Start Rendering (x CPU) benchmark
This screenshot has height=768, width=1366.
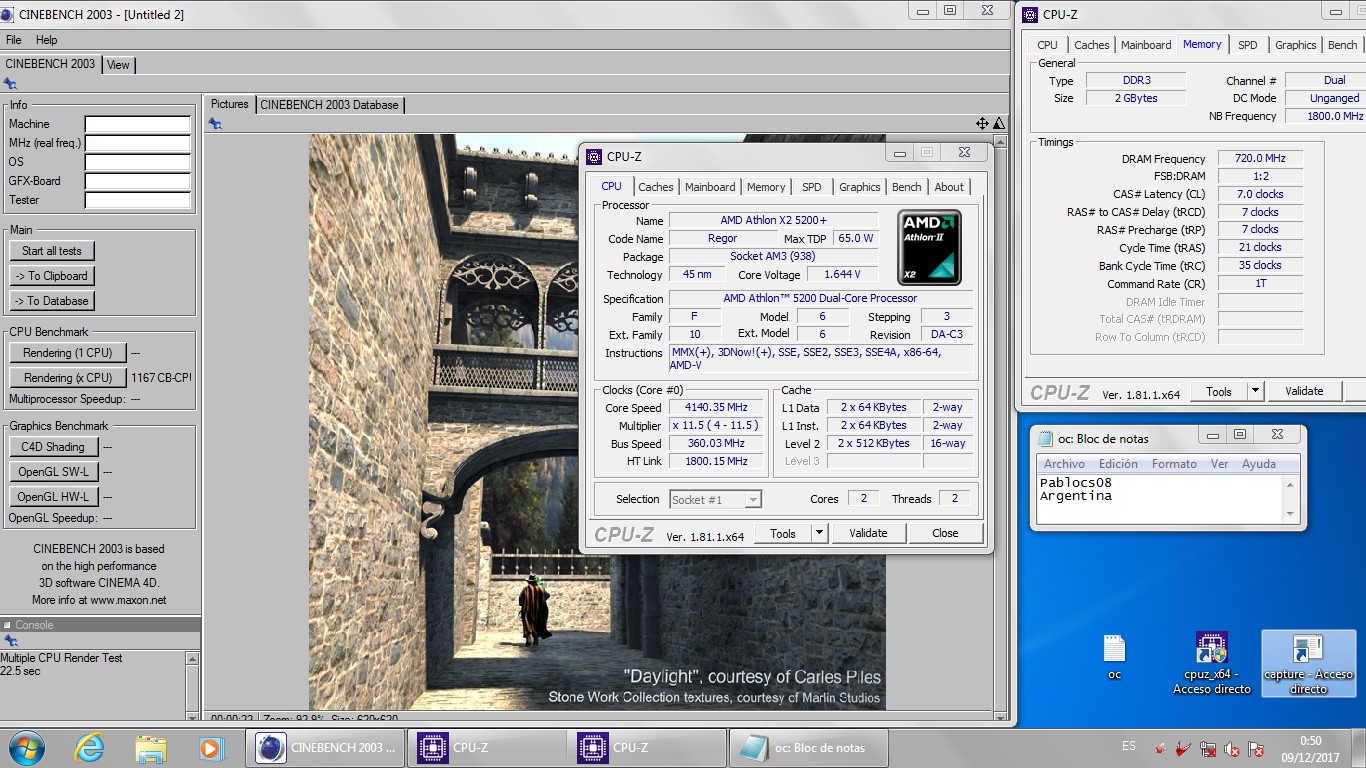coord(68,378)
